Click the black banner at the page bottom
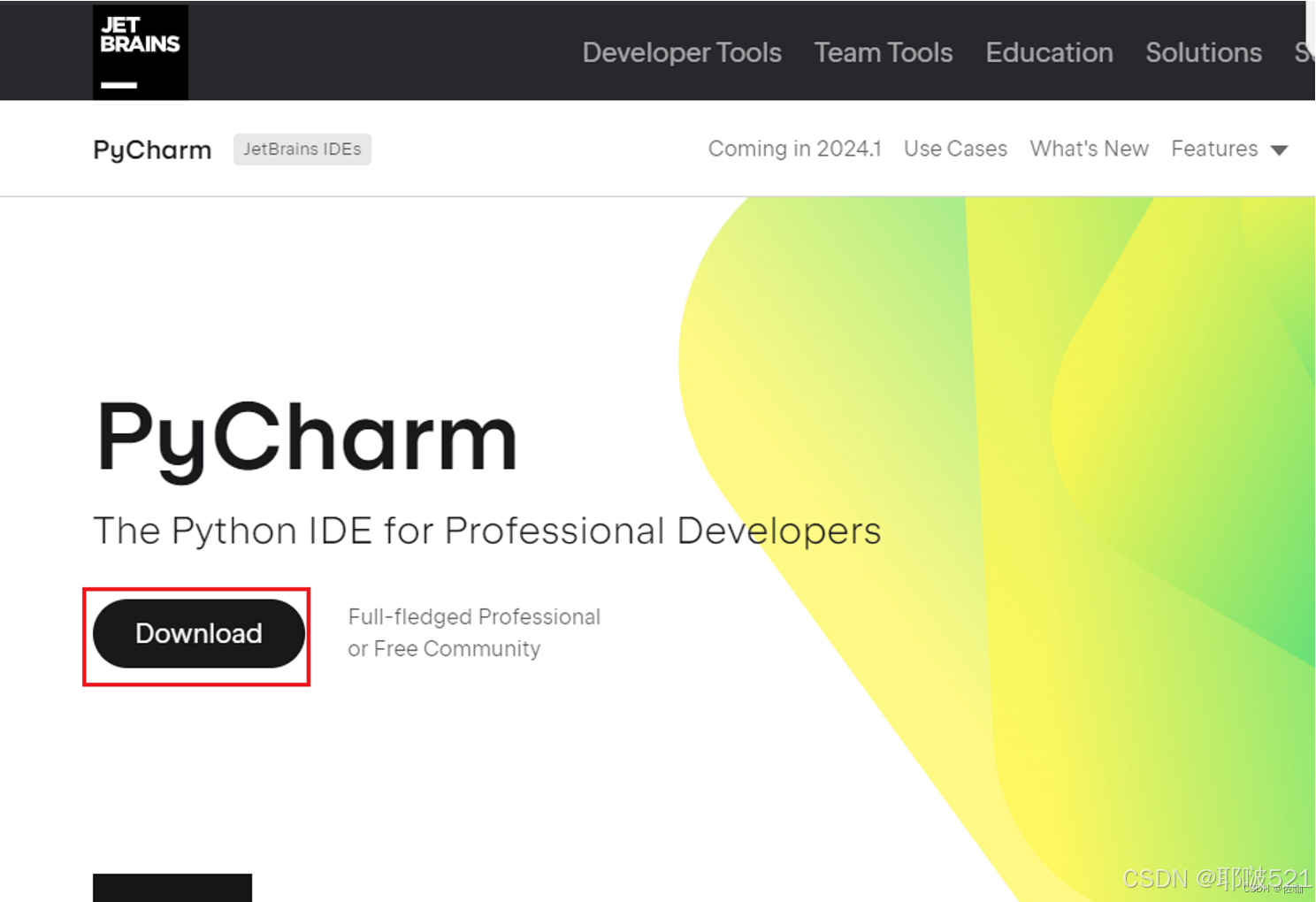The image size is (1316, 902). (172, 889)
